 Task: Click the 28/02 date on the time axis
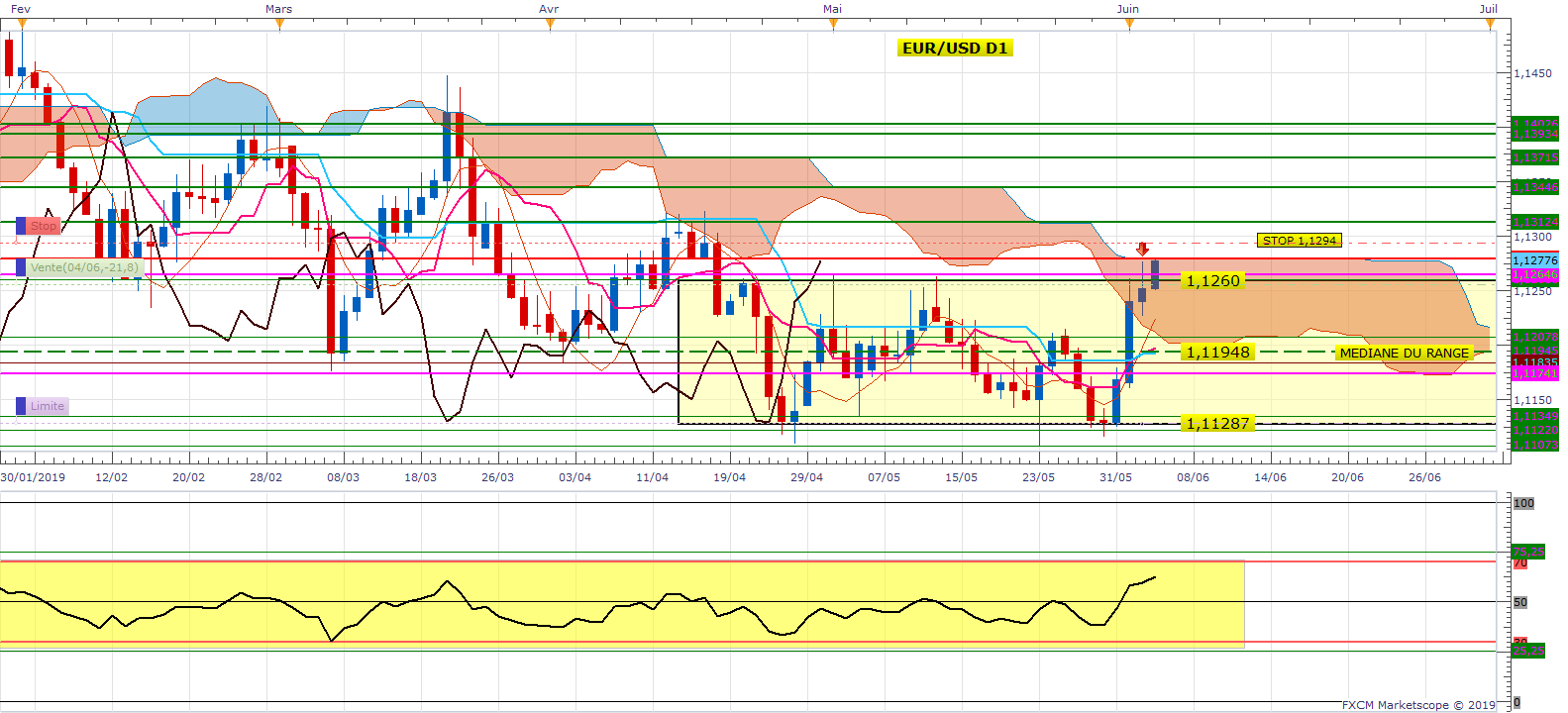tap(265, 477)
